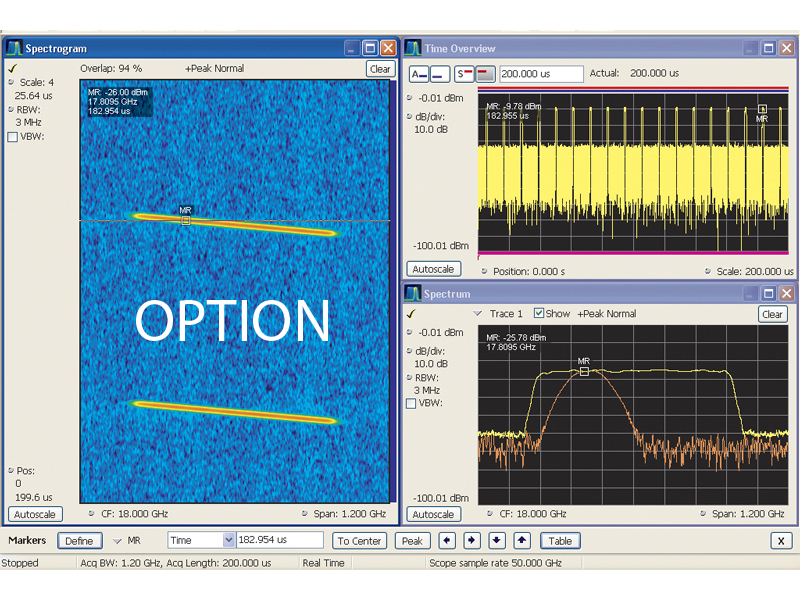This screenshot has width=800, height=600.
Task: Click the 200.000 us input field in Time Overview
Action: pos(541,74)
